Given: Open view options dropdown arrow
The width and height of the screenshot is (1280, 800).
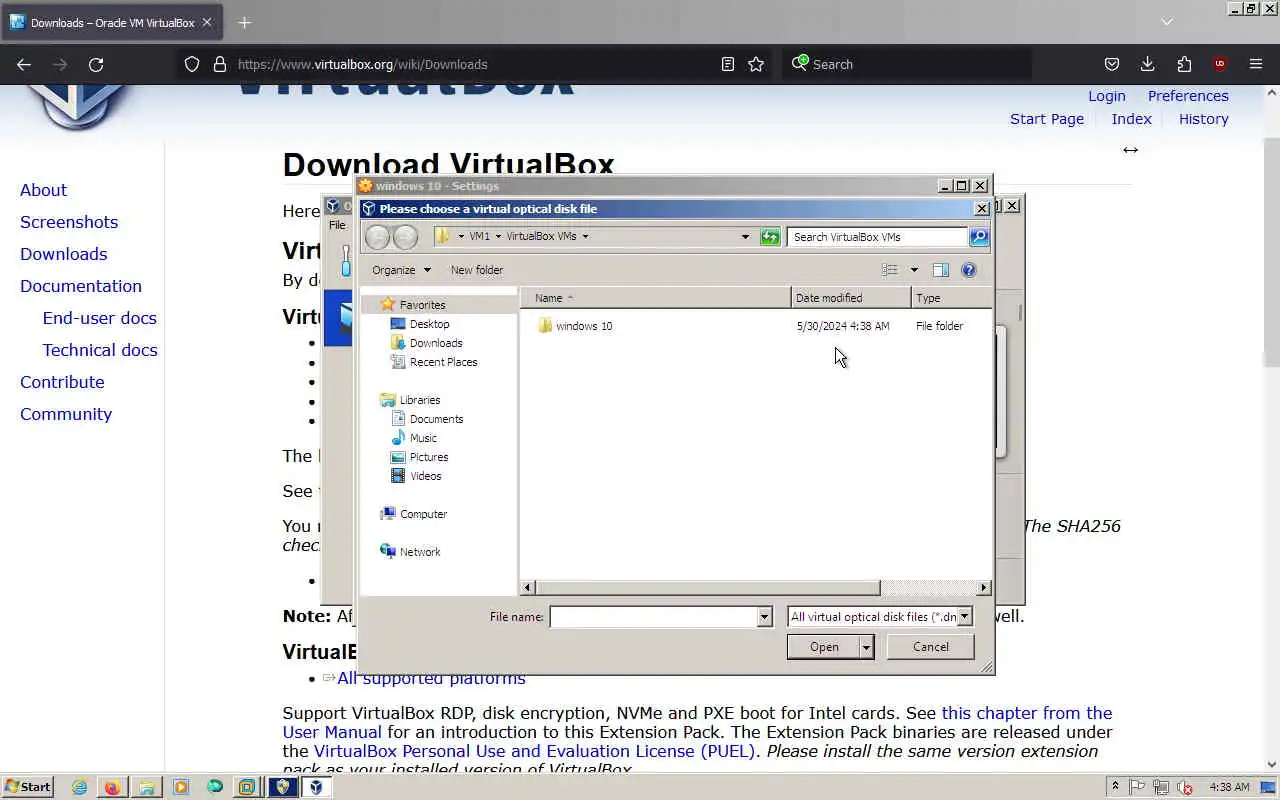Looking at the screenshot, I should click(x=913, y=270).
